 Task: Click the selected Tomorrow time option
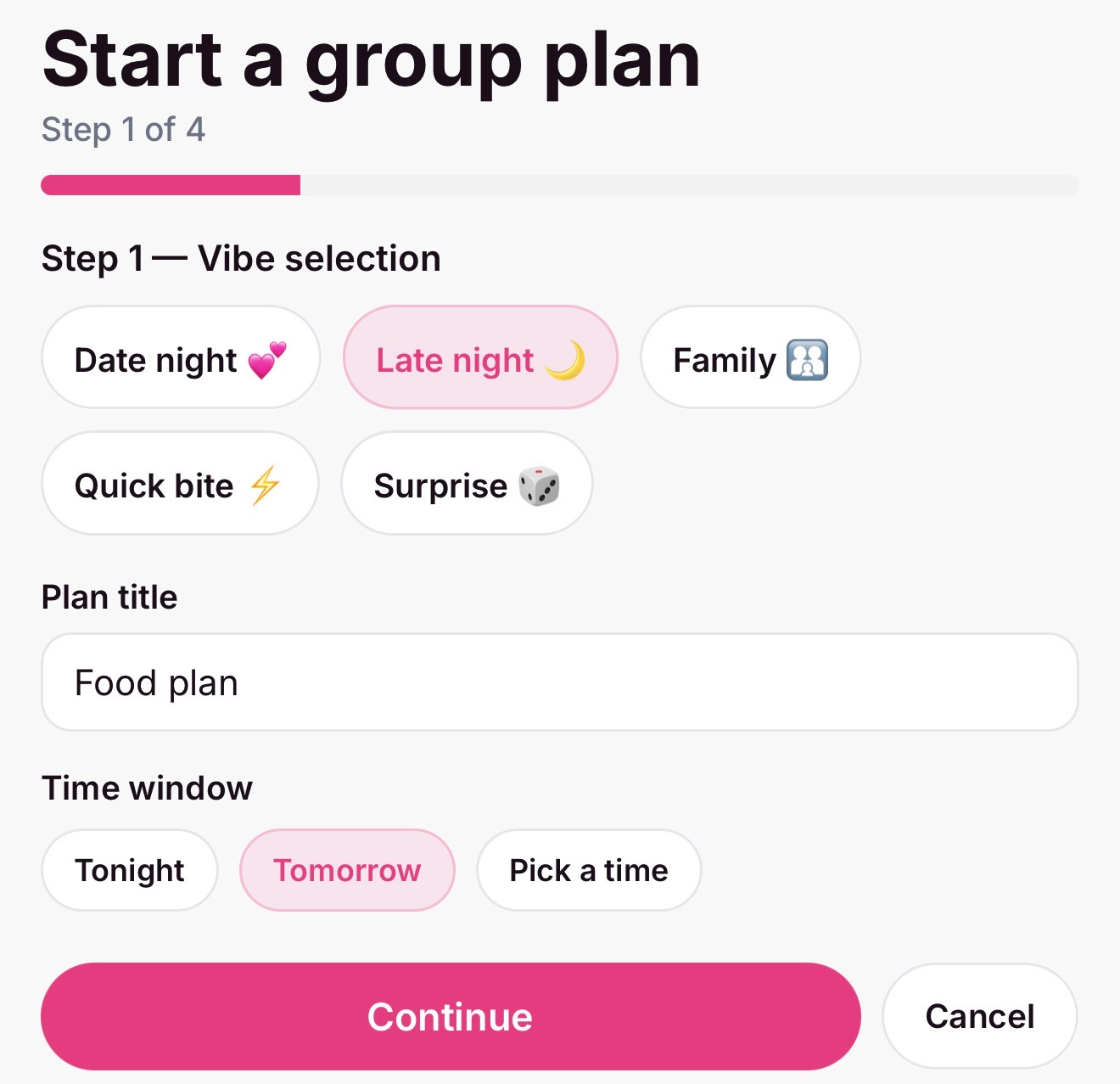click(x=347, y=870)
